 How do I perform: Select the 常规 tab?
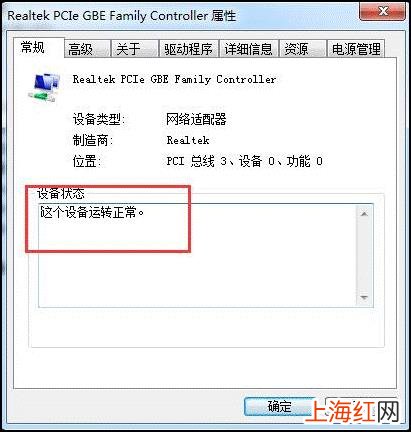[x=33, y=47]
